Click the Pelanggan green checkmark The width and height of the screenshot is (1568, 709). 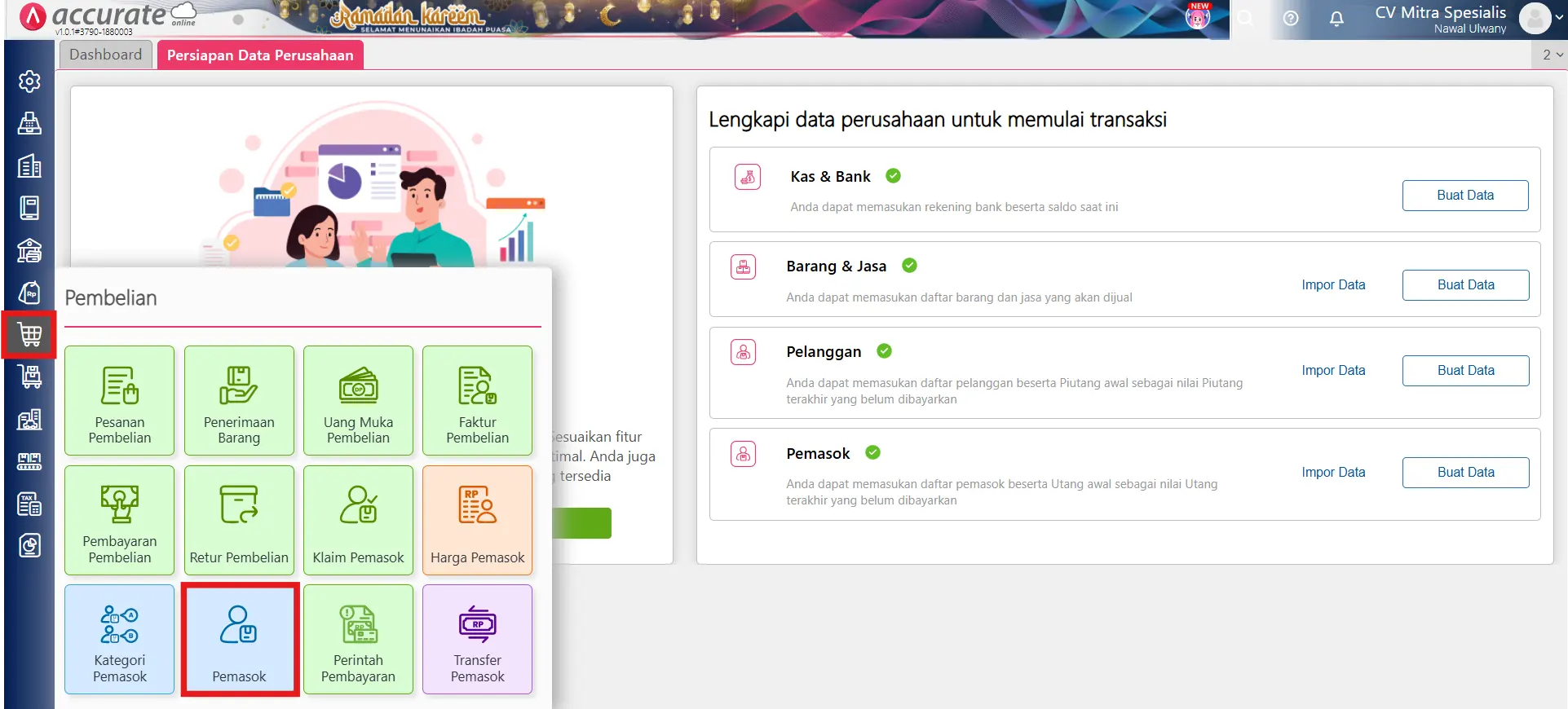pos(884,350)
